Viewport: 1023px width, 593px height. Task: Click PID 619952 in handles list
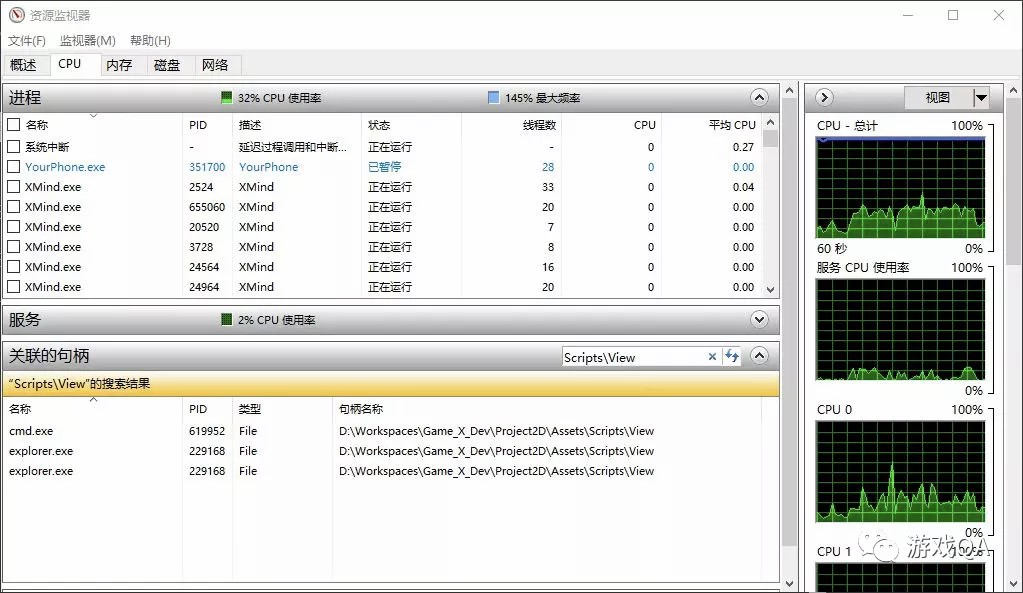[207, 431]
